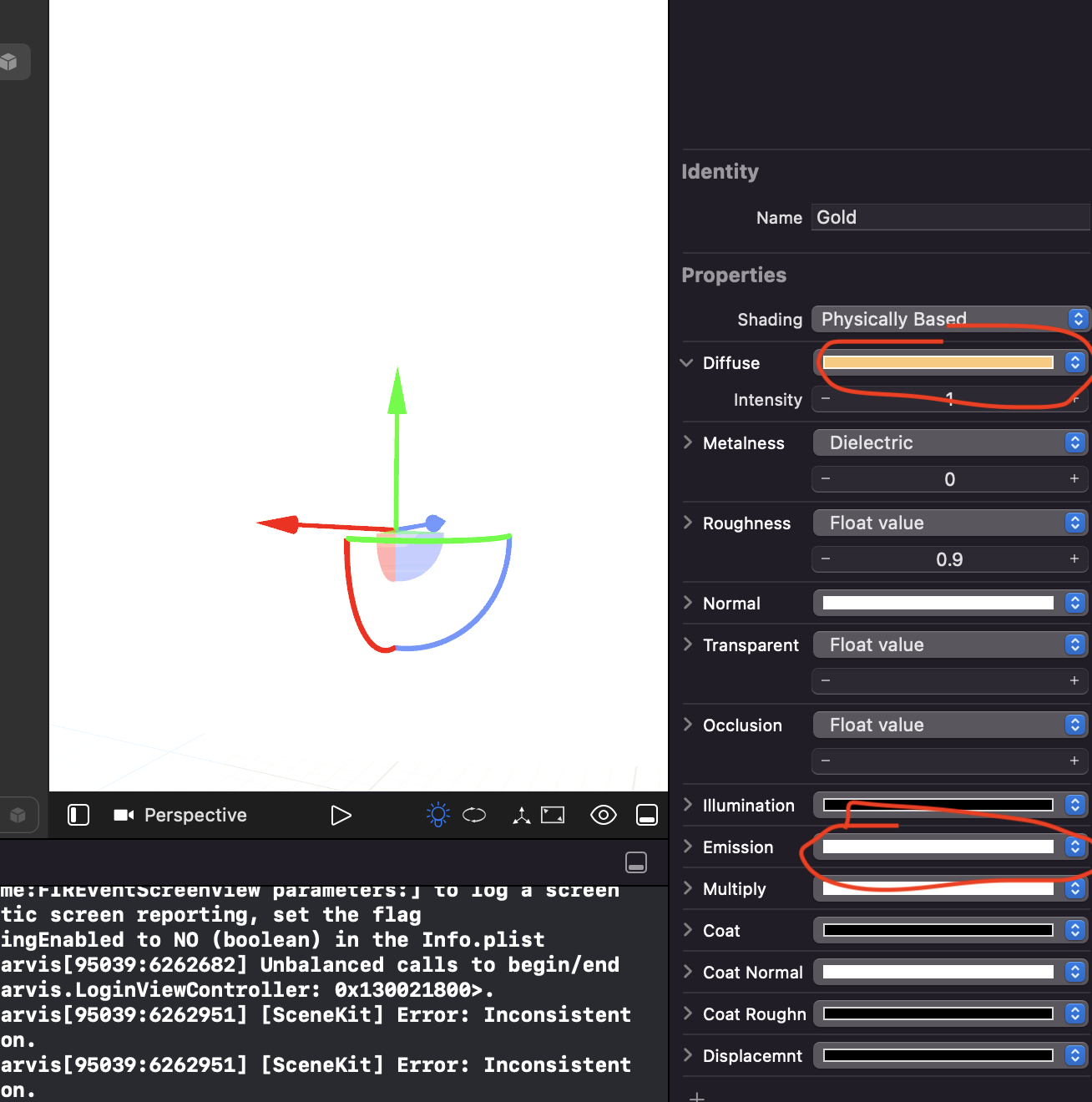Open the Illumination contents popup arrows
The width and height of the screenshot is (1092, 1102).
point(1075,805)
